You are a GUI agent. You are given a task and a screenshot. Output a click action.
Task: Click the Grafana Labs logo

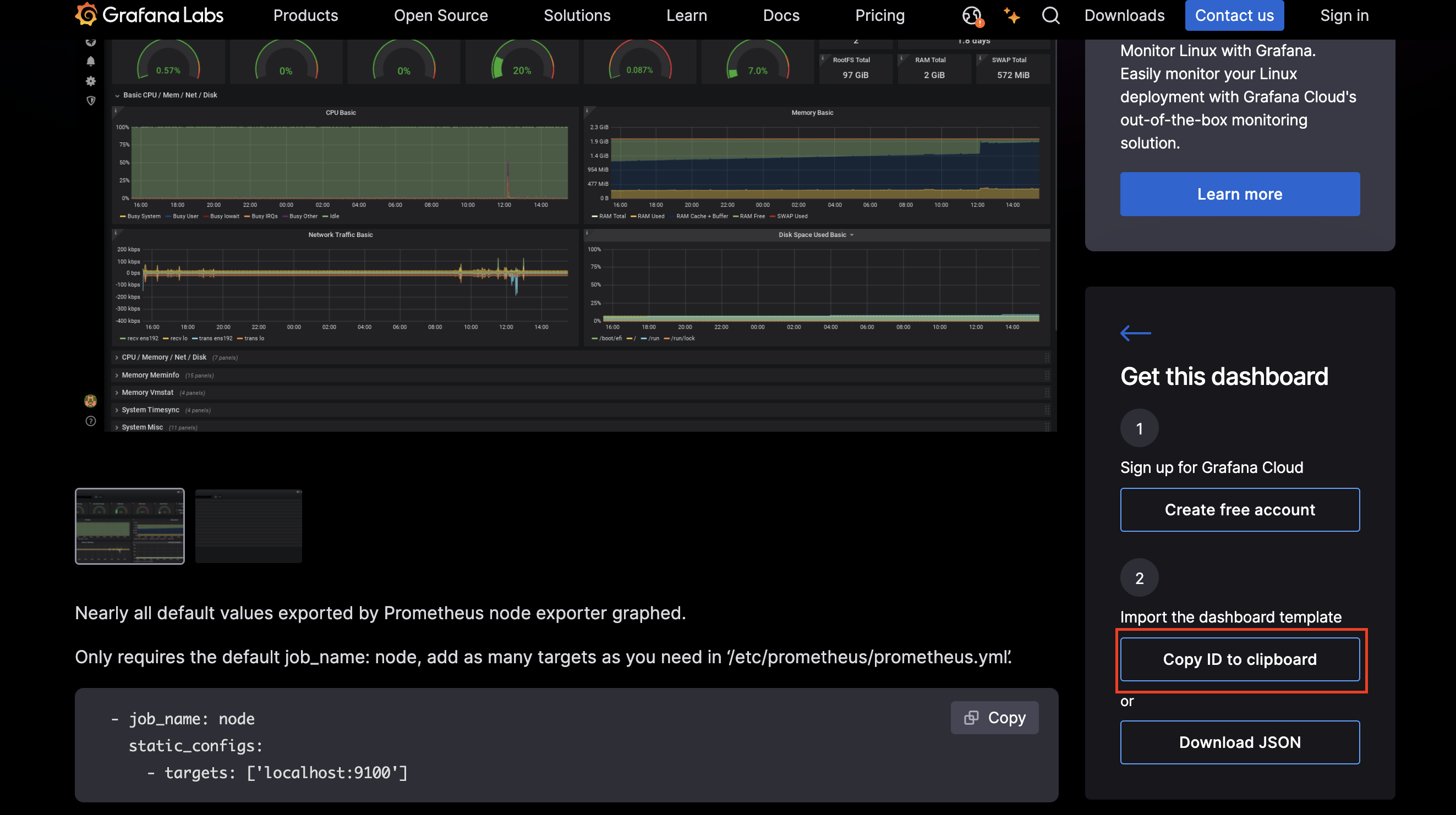[149, 15]
